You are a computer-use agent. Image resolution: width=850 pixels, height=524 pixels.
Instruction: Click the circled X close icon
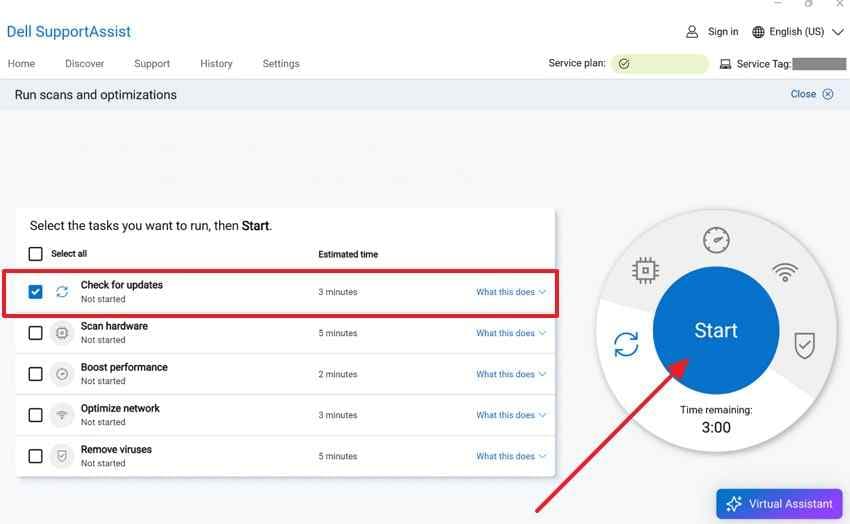(x=828, y=94)
